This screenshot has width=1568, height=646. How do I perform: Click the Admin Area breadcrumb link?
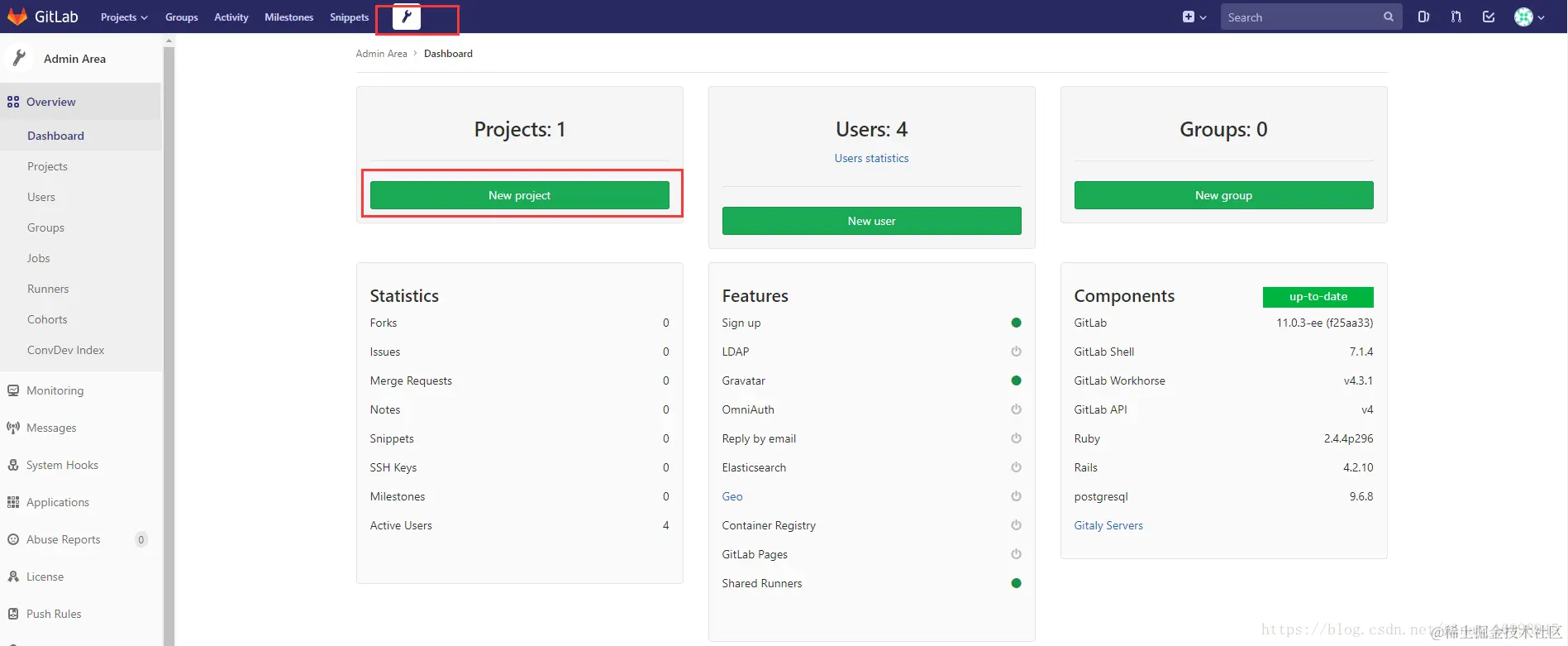click(381, 54)
